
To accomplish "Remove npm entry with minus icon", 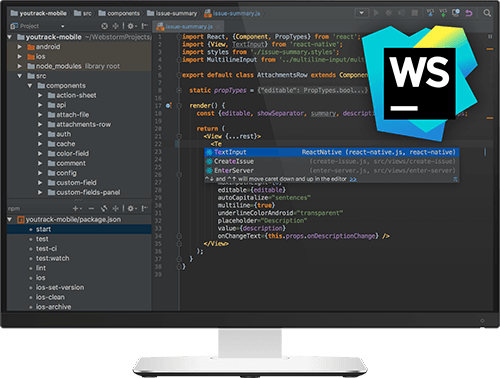I will click(91, 208).
